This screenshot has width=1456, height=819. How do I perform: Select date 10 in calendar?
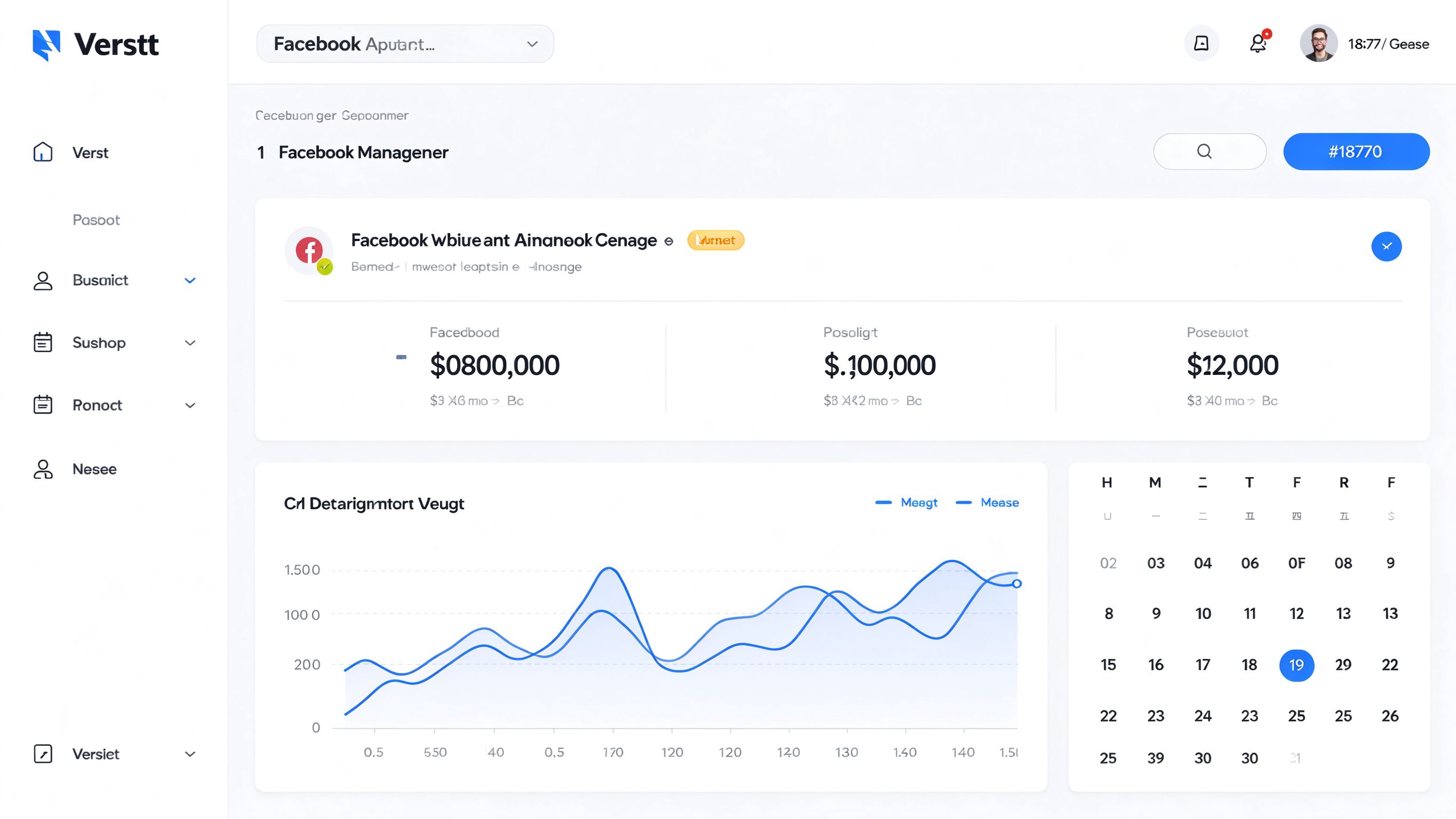tap(1203, 614)
